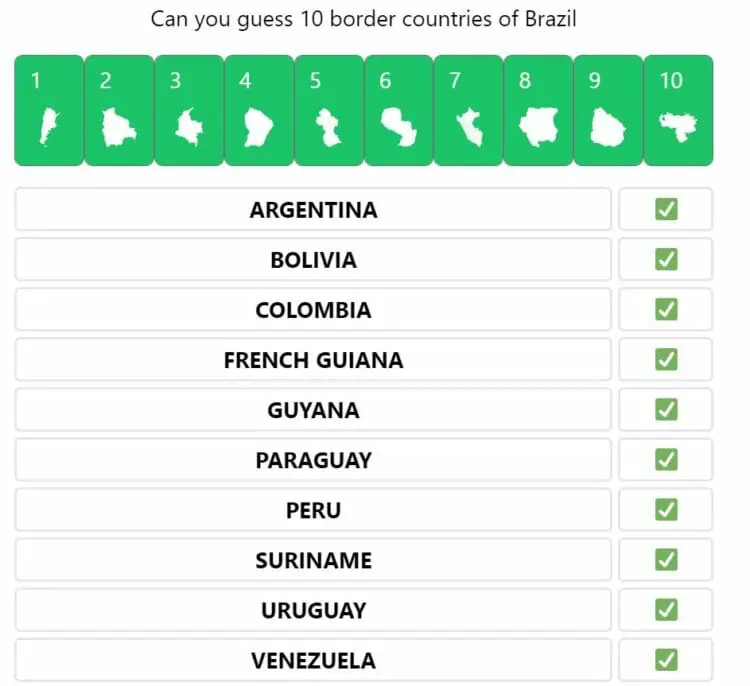Select the URUGUAY answer row
Viewport: 750px width, 686px height.
(313, 610)
